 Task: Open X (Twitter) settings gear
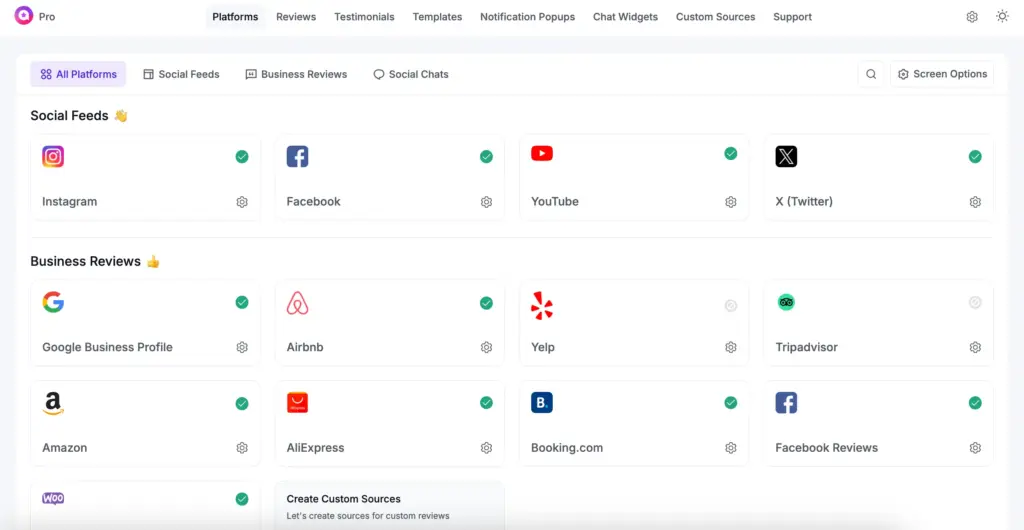(x=975, y=202)
